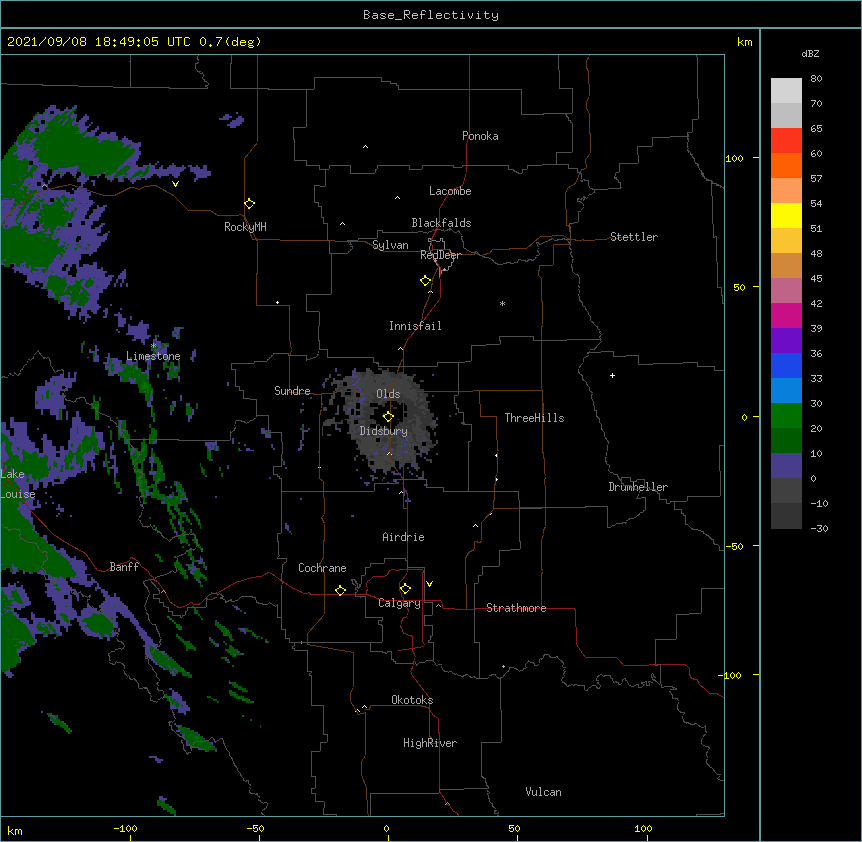Select the royal blue 36 dBZ legend swatch

pyautogui.click(x=786, y=365)
